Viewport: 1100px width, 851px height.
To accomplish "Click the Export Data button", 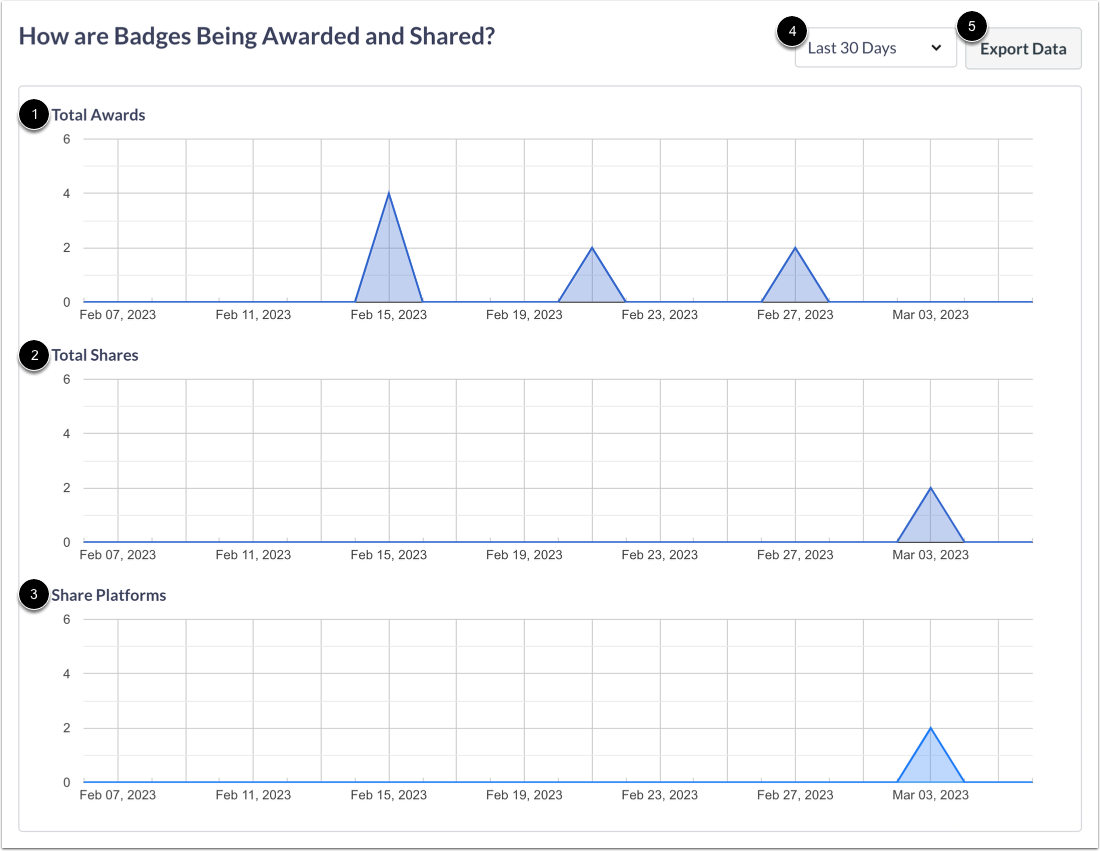I will click(1023, 48).
